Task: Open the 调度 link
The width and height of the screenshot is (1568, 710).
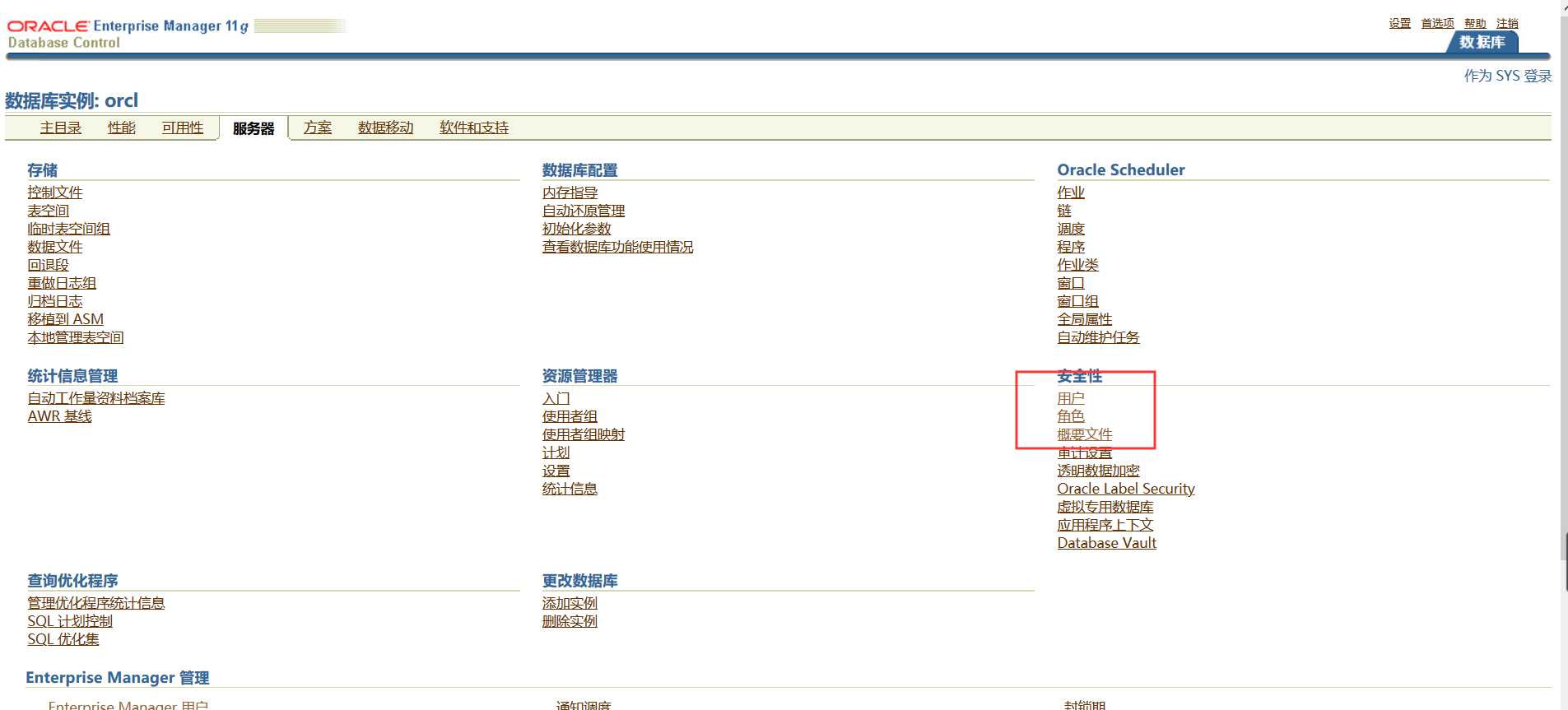Action: click(1071, 229)
